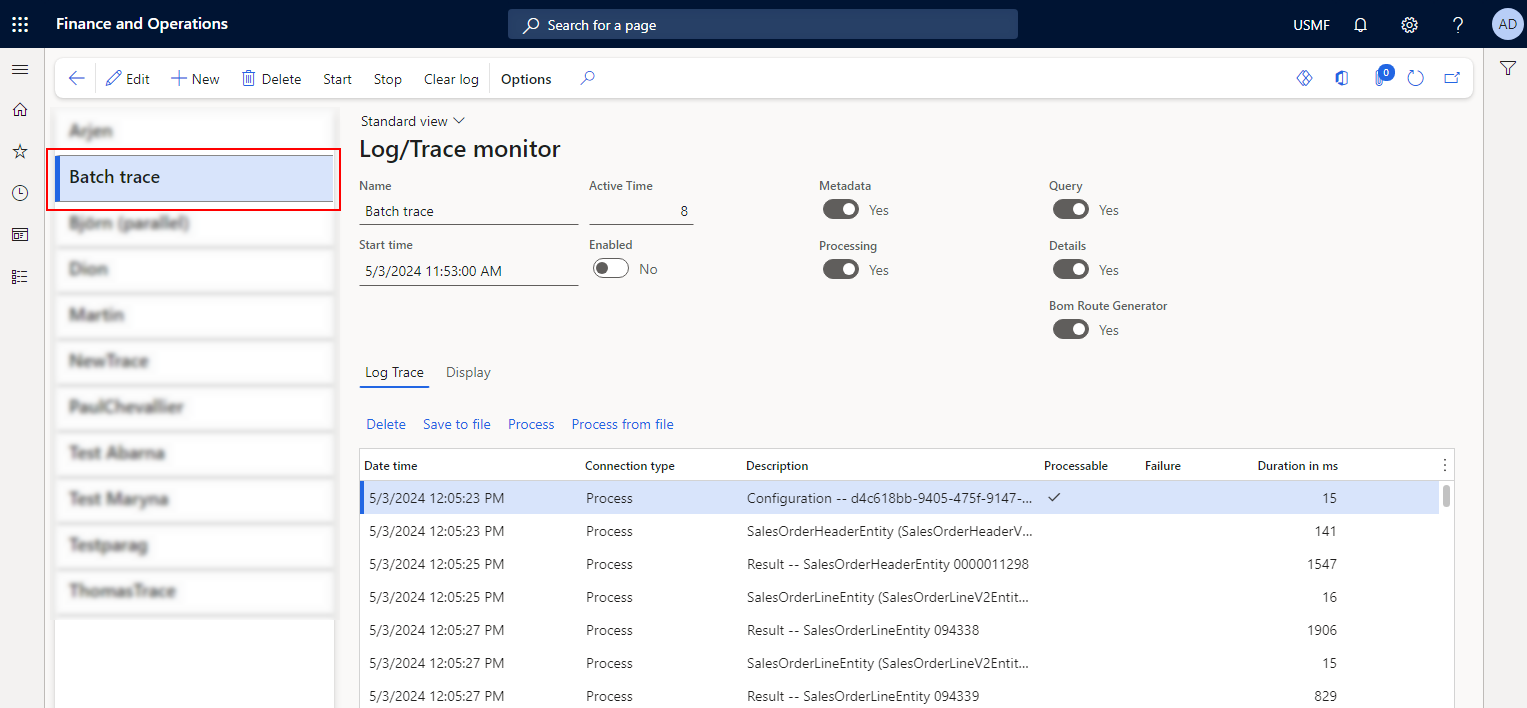
Task: Expand the Standard view dropdown
Action: pos(413,121)
